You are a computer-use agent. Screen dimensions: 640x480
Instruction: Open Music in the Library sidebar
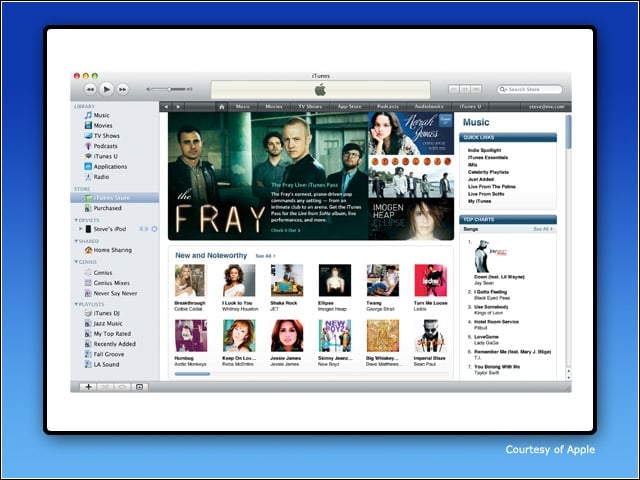(x=97, y=115)
